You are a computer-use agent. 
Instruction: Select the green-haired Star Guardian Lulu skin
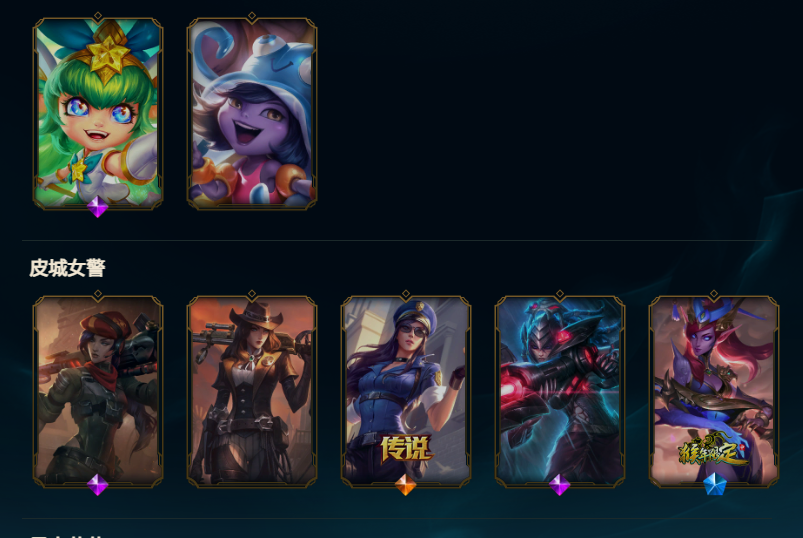pos(98,114)
